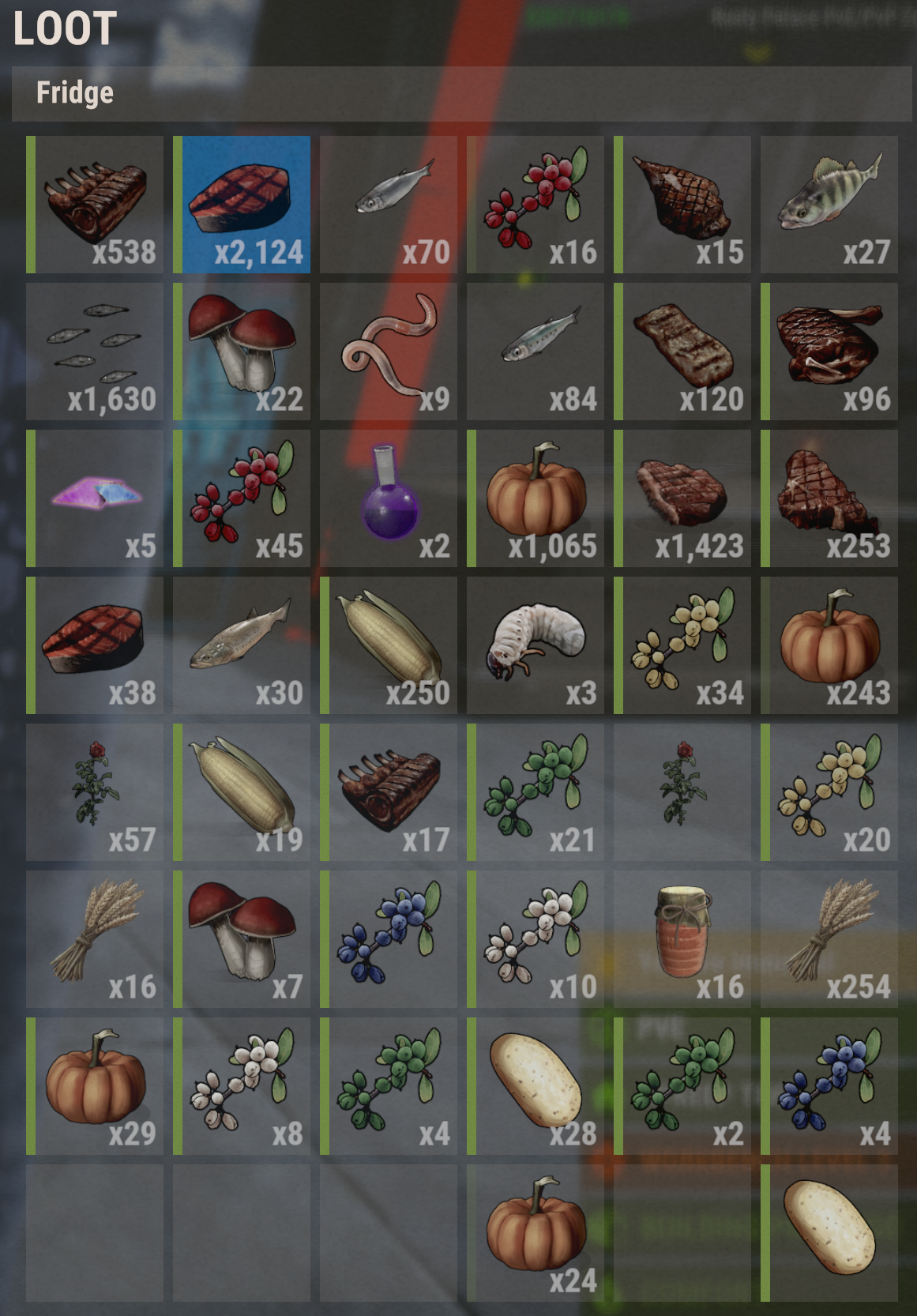917x1316 pixels.
Task: Select the striped perch fish x27
Action: tap(829, 205)
